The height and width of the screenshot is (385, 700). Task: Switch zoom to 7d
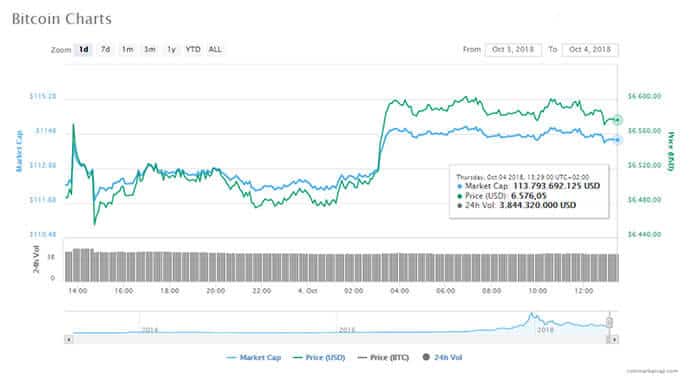[x=105, y=50]
